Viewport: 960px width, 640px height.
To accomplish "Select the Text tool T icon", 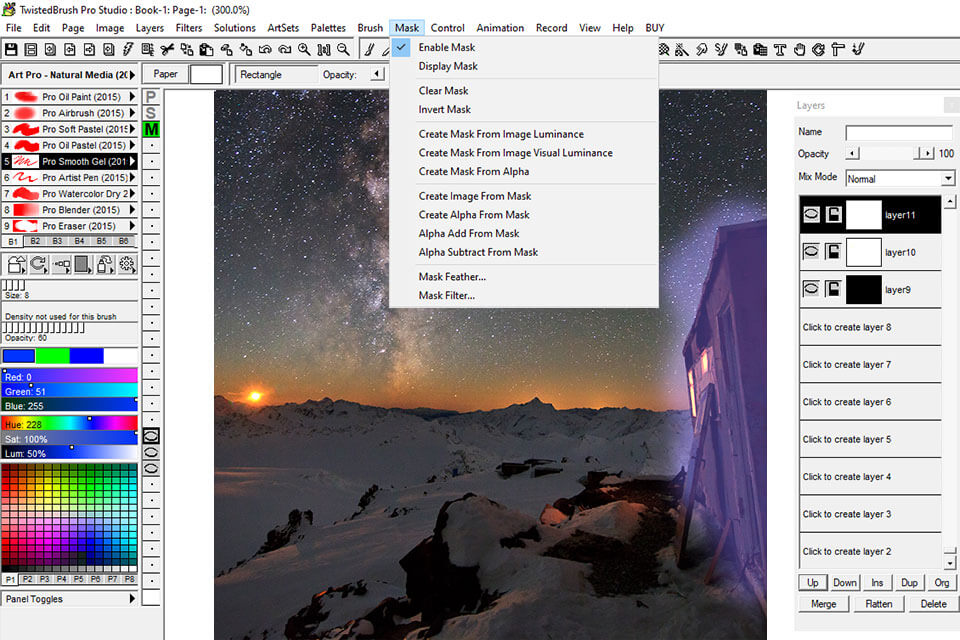I will 779,50.
